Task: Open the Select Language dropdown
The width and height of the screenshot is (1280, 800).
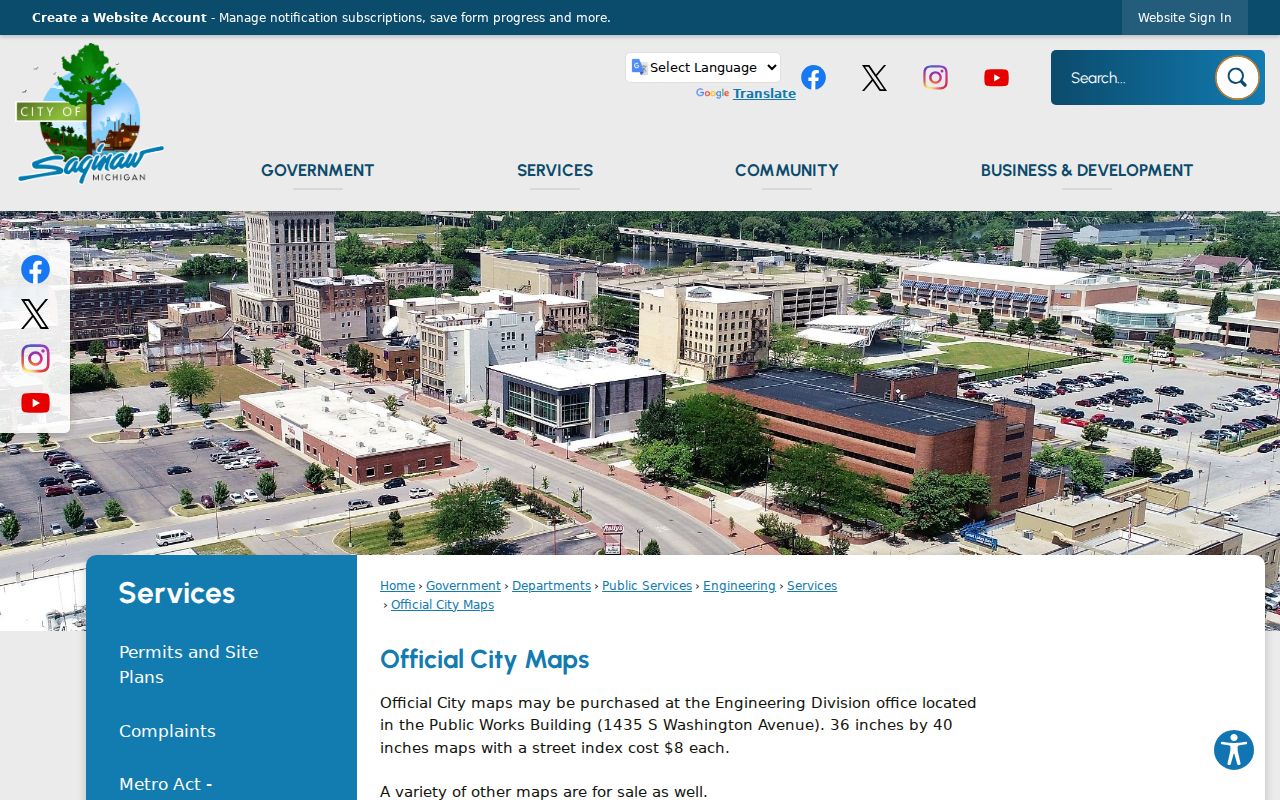Action: [703, 67]
